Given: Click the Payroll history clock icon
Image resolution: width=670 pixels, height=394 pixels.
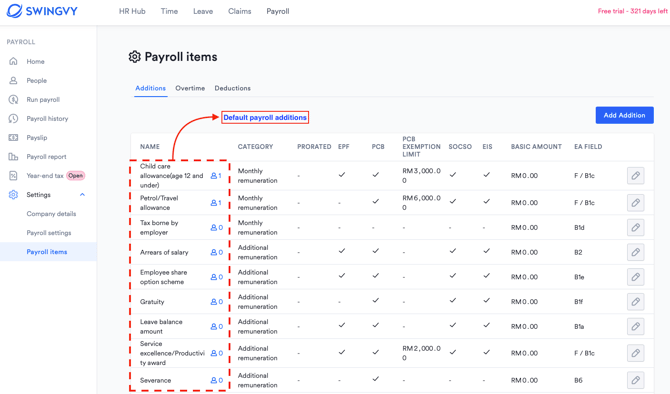Looking at the screenshot, I should 13,118.
